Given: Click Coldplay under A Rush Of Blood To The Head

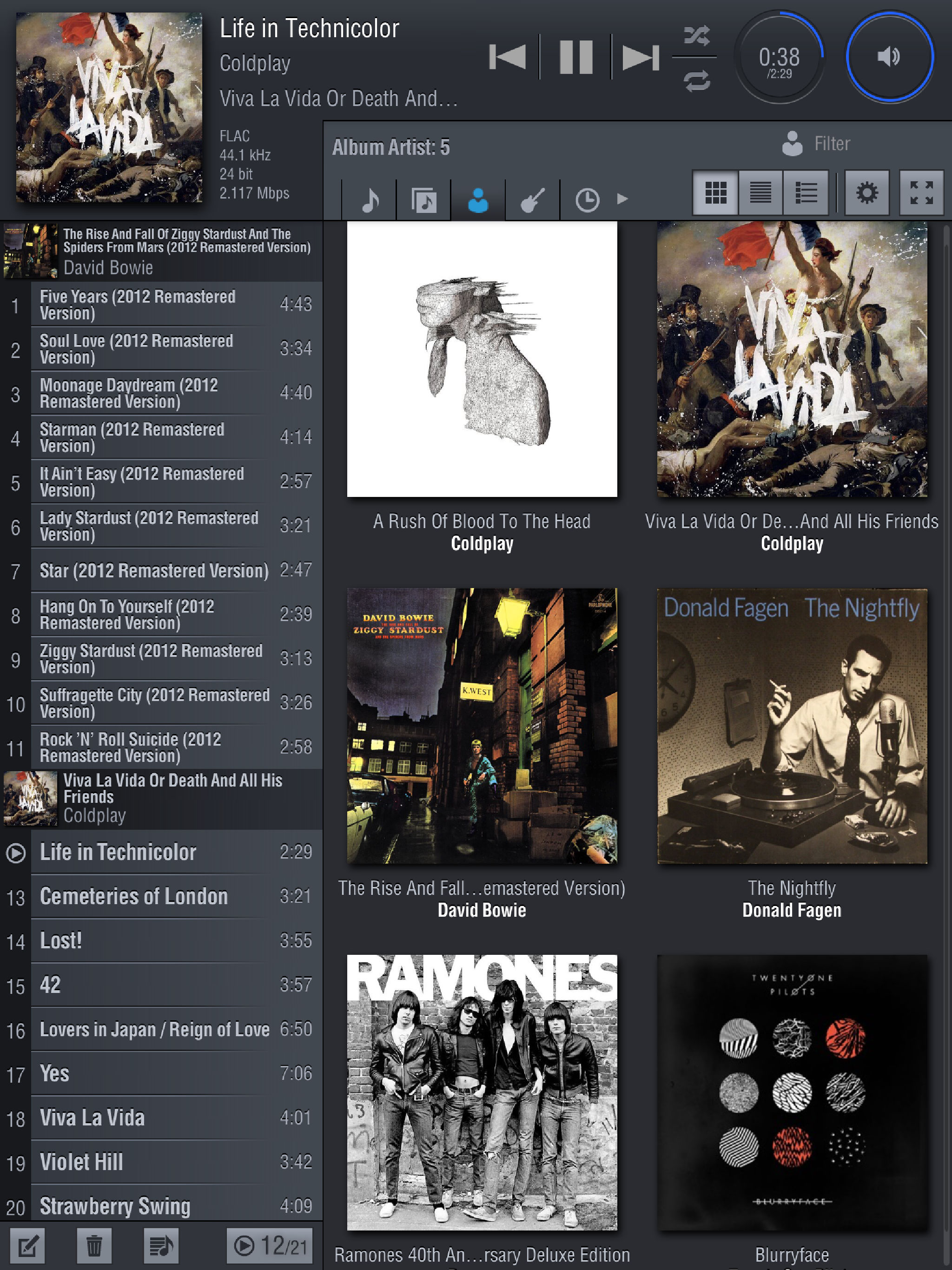Looking at the screenshot, I should pyautogui.click(x=482, y=543).
